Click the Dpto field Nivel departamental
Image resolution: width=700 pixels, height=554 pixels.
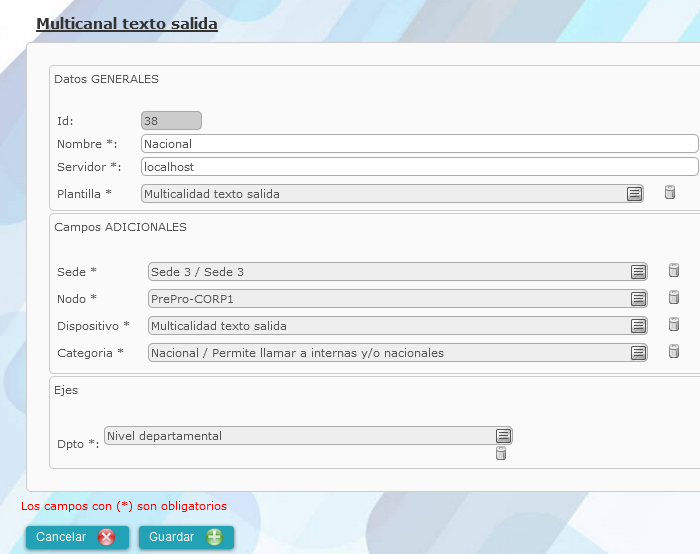pos(308,436)
